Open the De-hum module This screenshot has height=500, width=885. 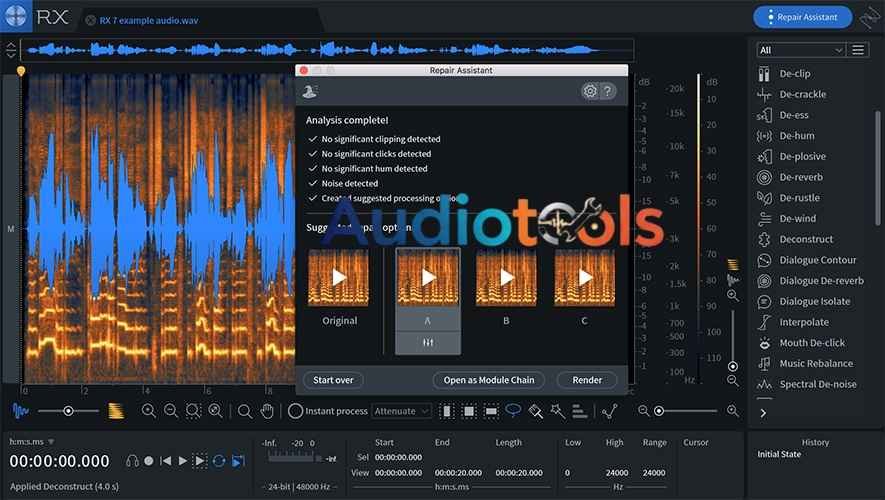click(796, 135)
